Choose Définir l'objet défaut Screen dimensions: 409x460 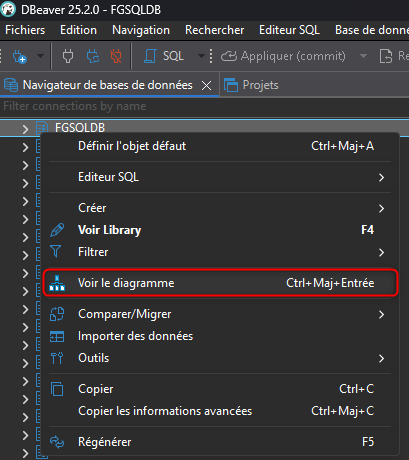click(220, 146)
